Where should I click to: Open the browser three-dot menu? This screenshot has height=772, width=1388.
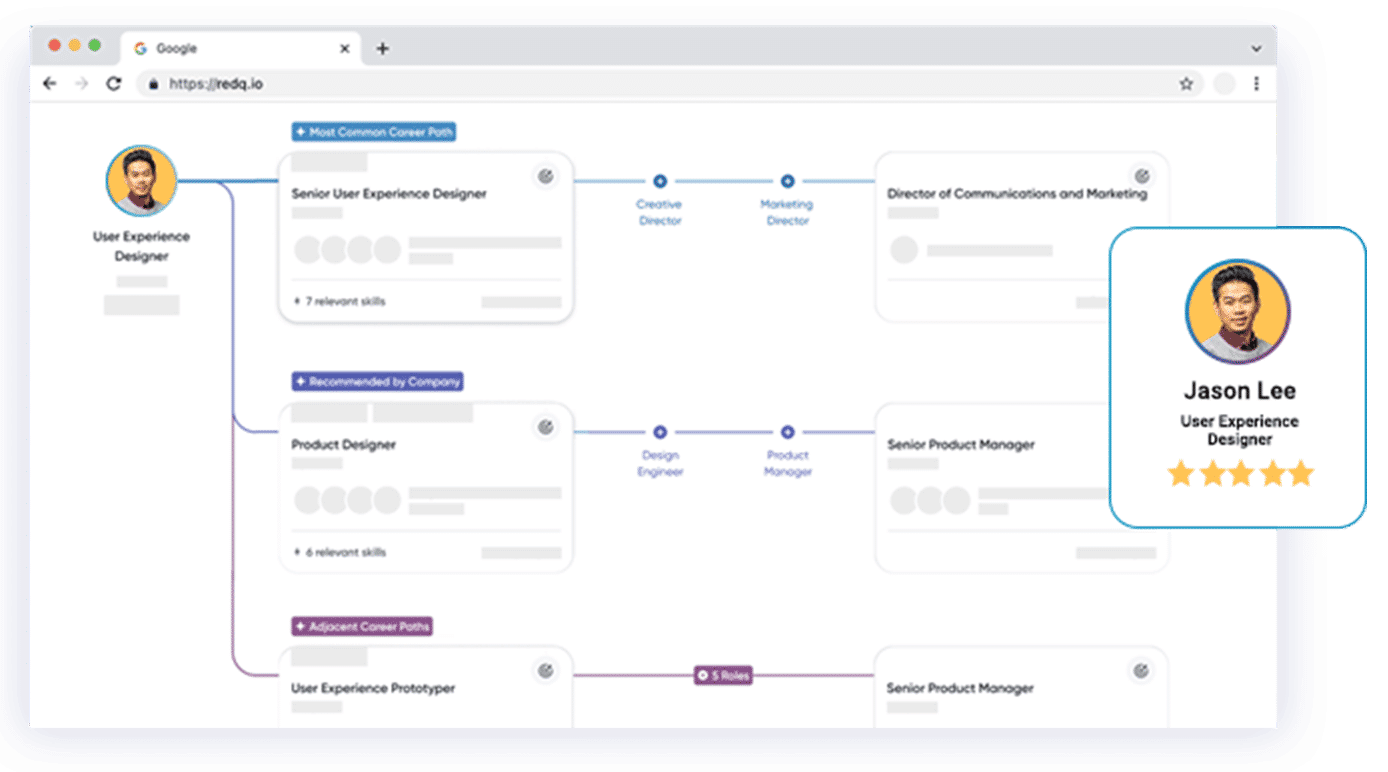1257,84
